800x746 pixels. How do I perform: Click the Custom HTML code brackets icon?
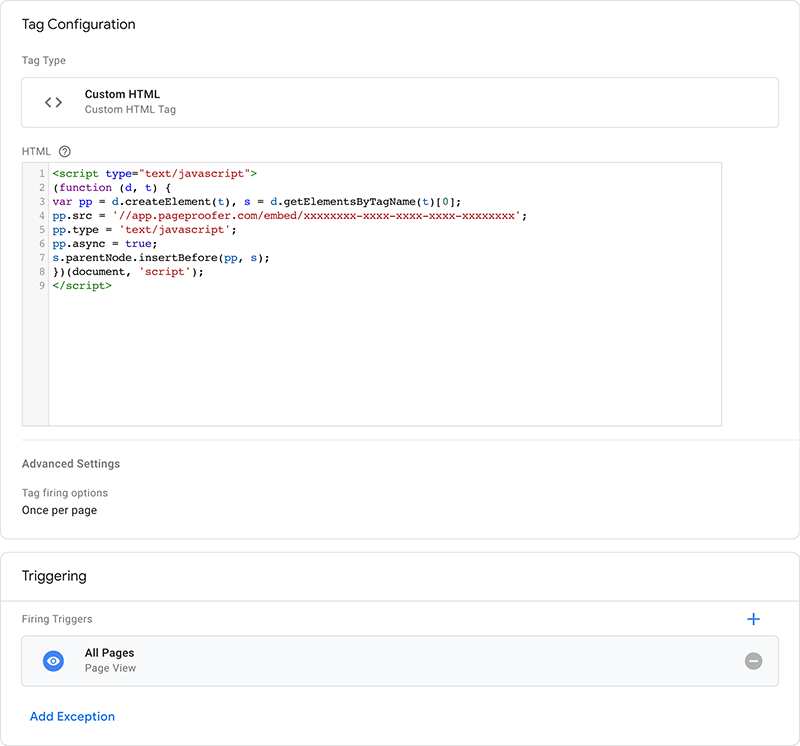[x=53, y=102]
